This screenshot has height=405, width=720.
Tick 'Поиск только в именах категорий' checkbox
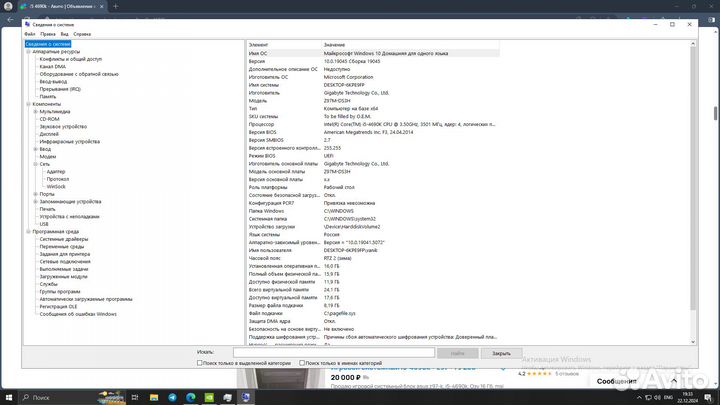pos(302,363)
